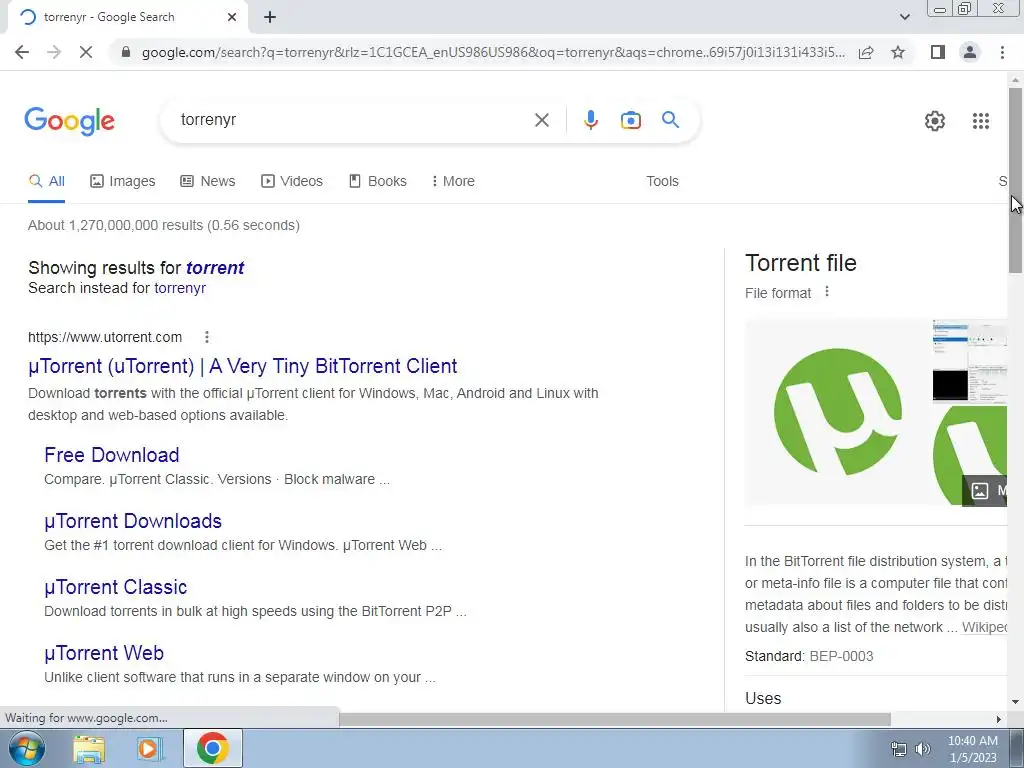Click the BEP-0003 standard link
This screenshot has width=1024, height=768.
click(x=841, y=656)
